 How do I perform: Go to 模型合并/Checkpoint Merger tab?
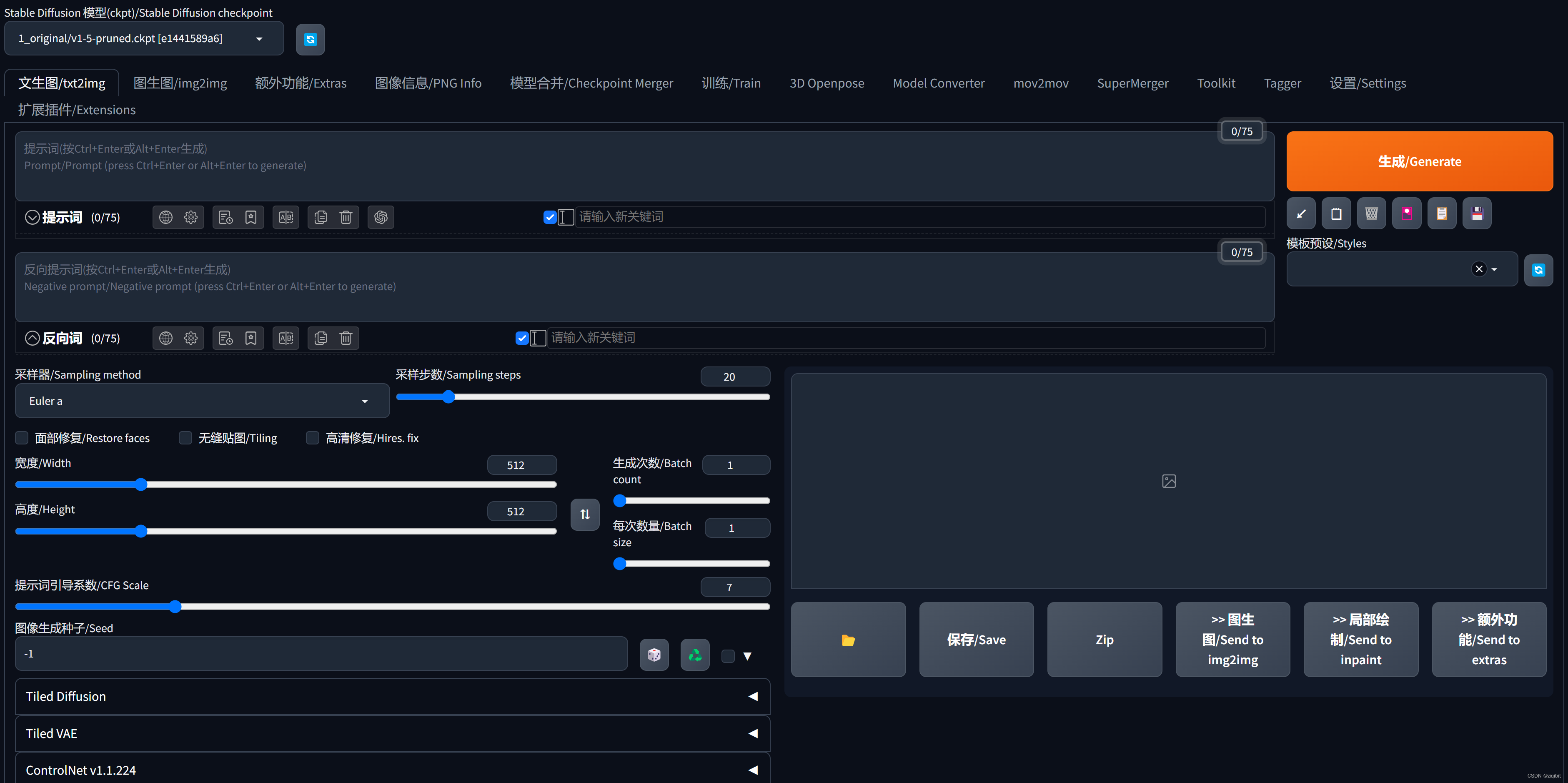click(592, 83)
